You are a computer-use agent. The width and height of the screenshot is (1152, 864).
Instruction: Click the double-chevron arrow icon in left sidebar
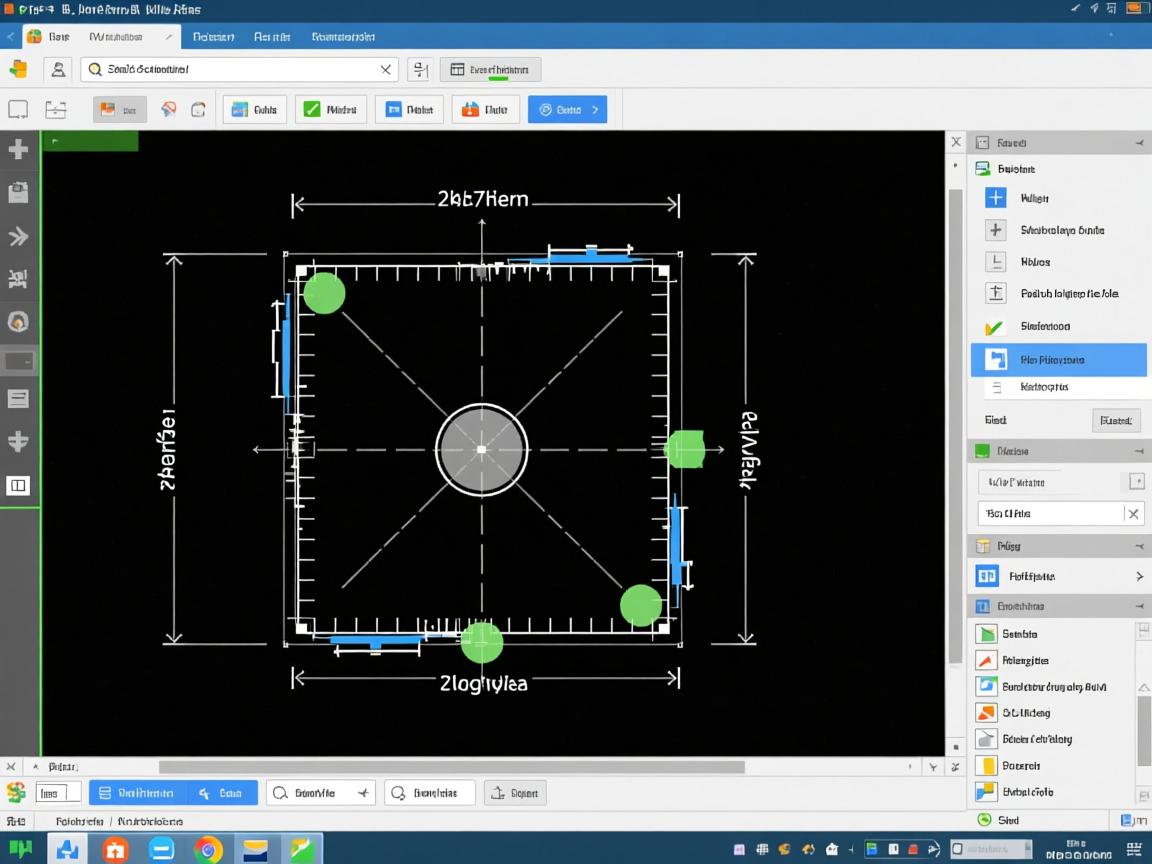coord(18,237)
